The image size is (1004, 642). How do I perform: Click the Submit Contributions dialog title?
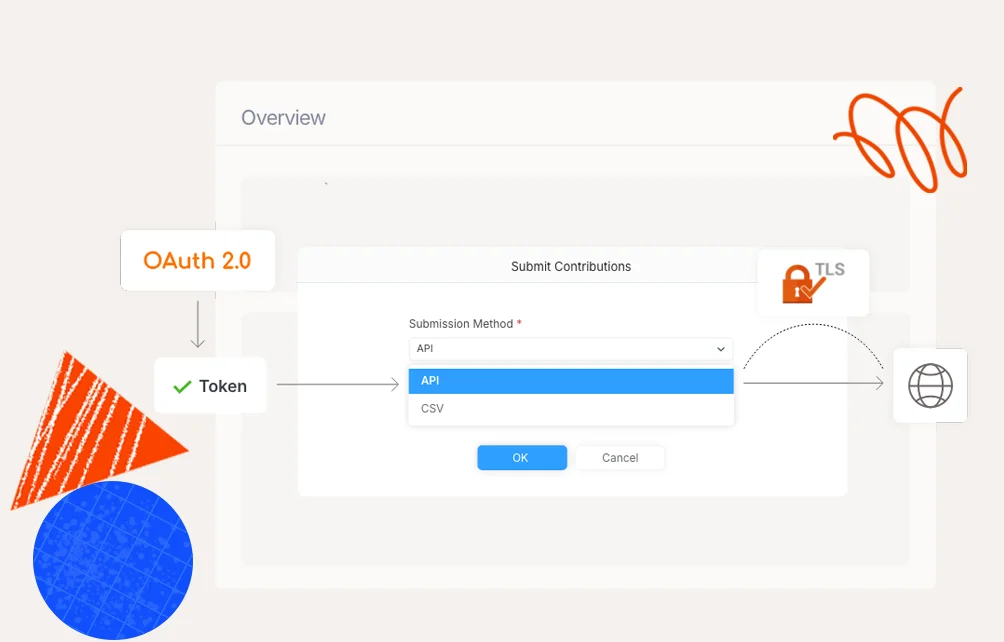click(571, 267)
